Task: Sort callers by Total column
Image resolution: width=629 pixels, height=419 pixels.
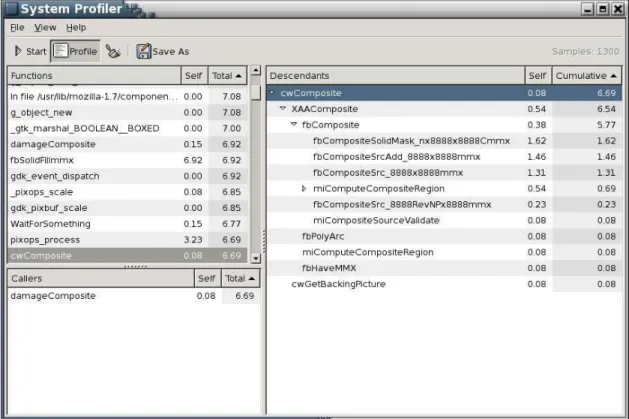Action: (240, 278)
